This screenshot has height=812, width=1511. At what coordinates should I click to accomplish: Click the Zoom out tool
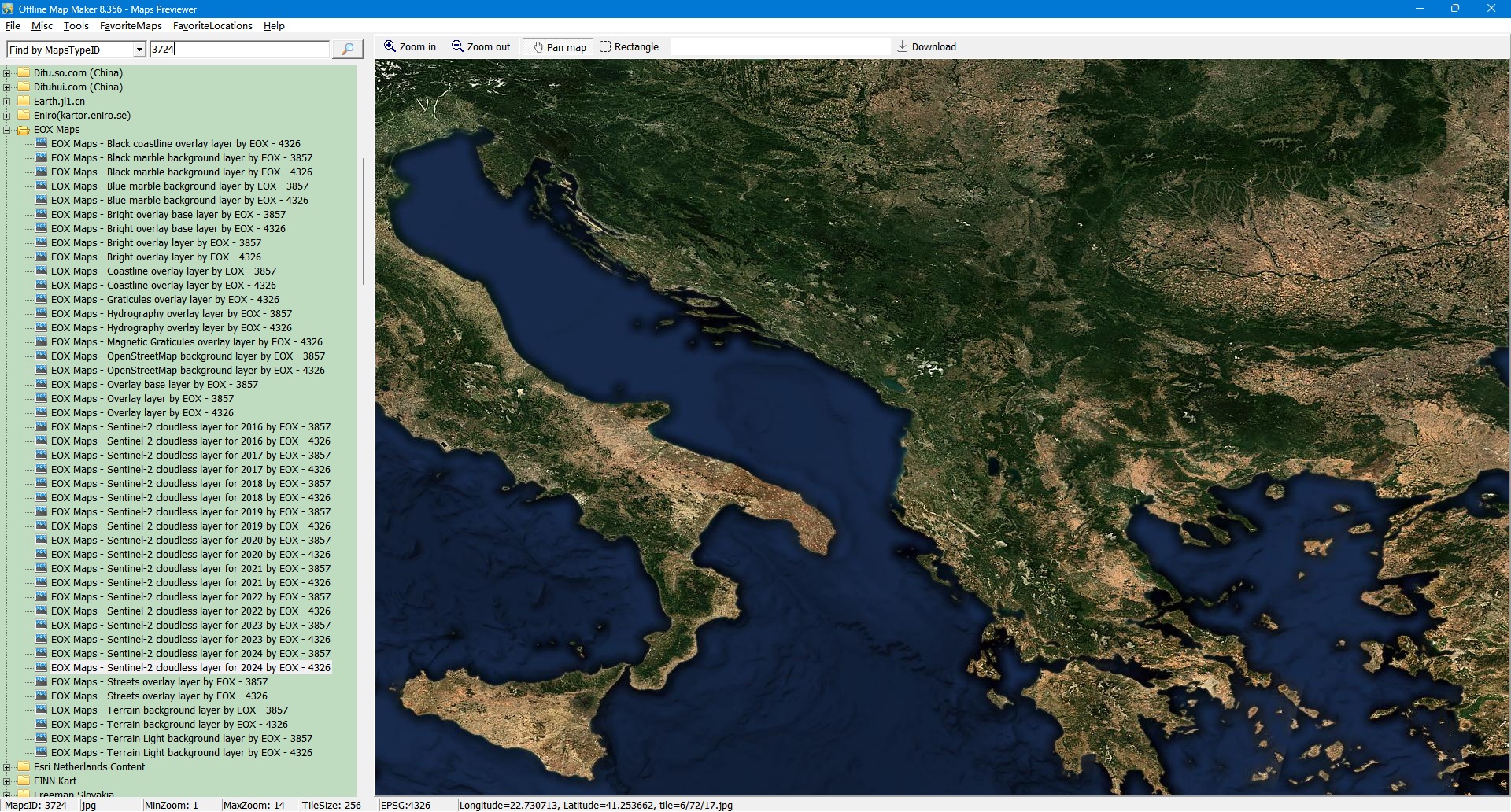[x=481, y=47]
